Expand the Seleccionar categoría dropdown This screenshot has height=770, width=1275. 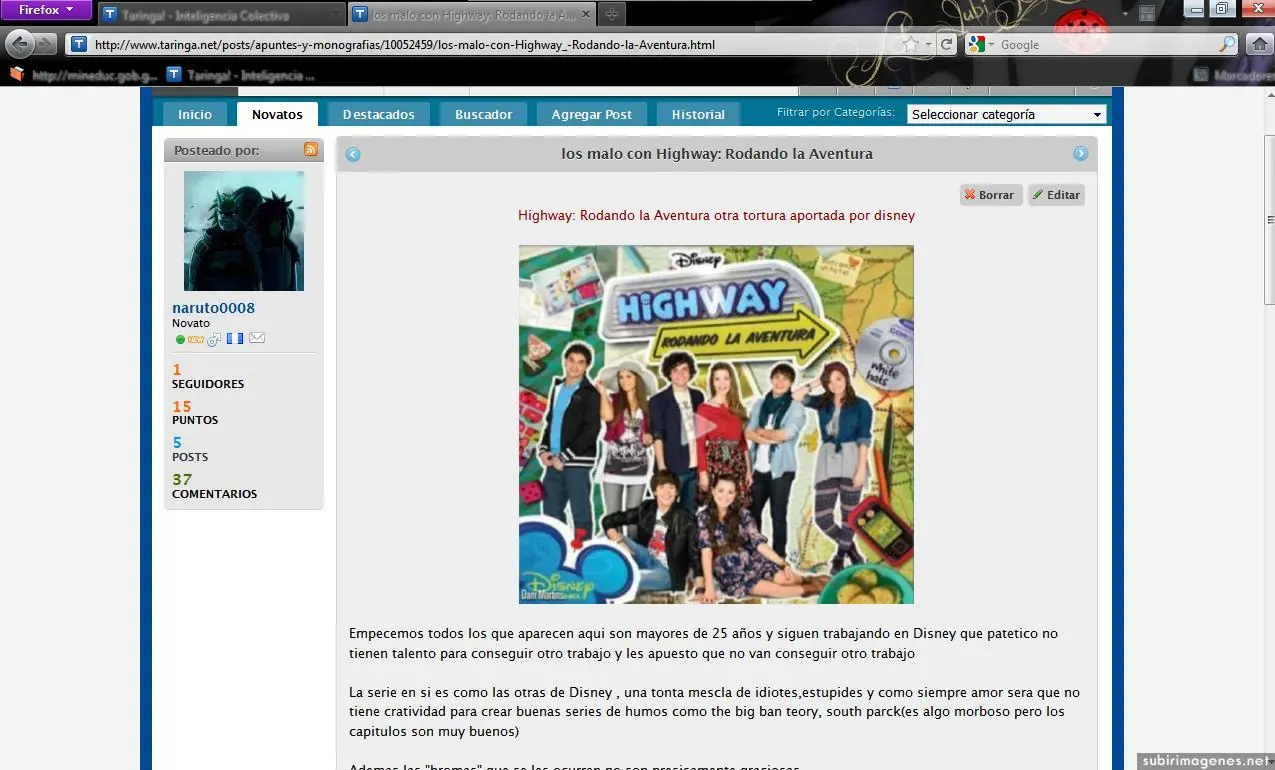click(x=1006, y=114)
